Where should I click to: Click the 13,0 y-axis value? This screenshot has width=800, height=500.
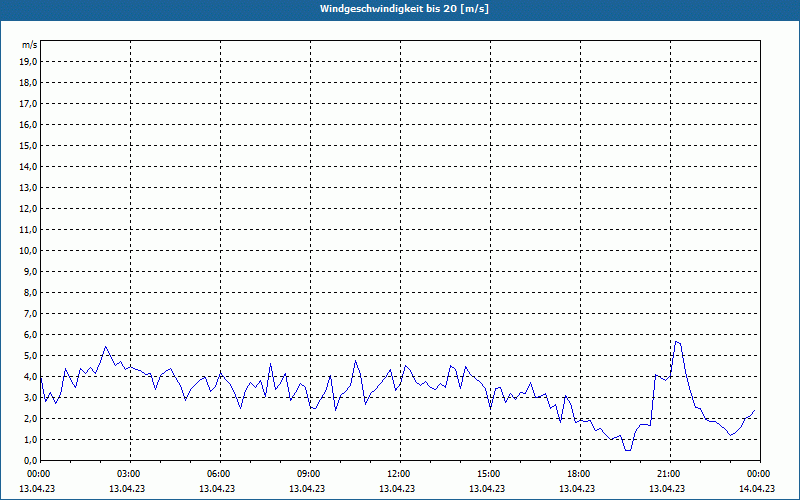[x=29, y=188]
